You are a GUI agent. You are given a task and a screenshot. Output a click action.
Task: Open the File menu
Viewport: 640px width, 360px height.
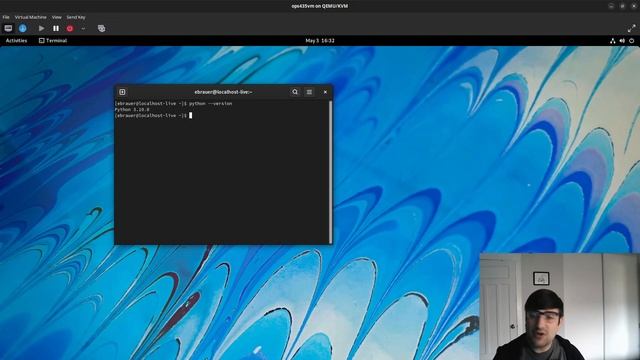6,17
